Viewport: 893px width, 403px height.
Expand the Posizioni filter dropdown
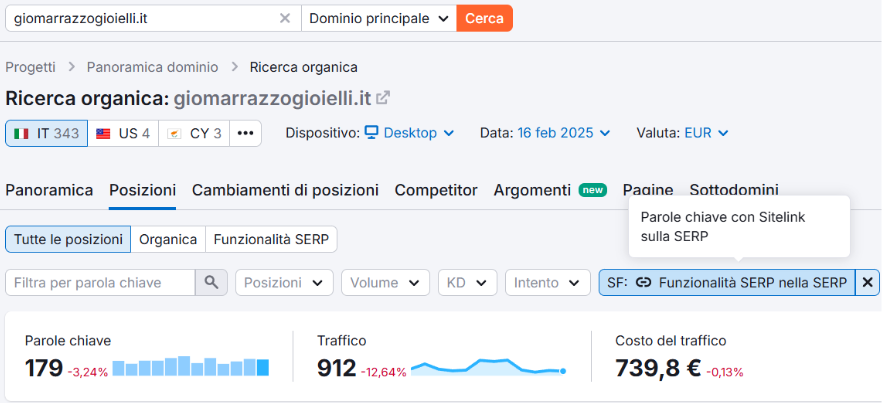(284, 283)
